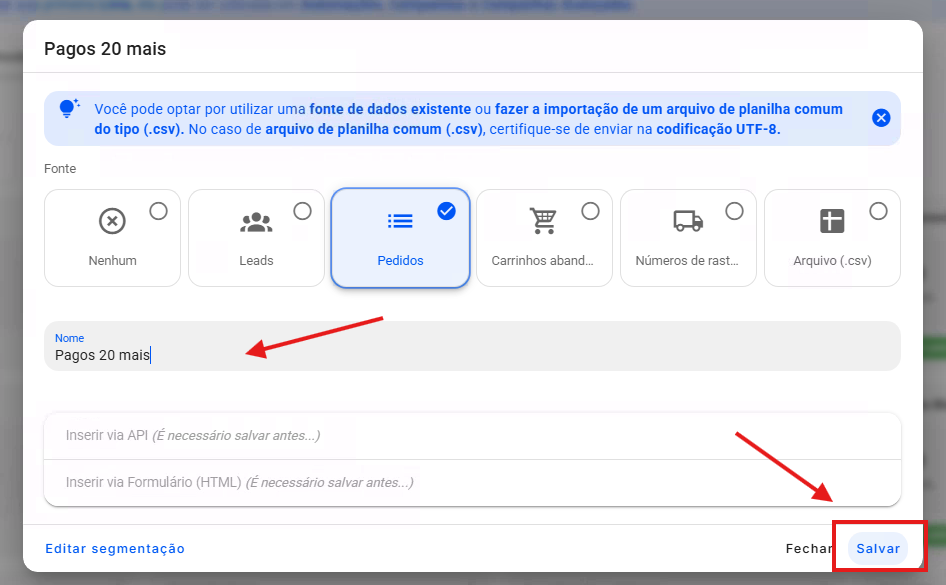
Task: Click the Nenhum circled-X icon
Action: click(x=112, y=221)
